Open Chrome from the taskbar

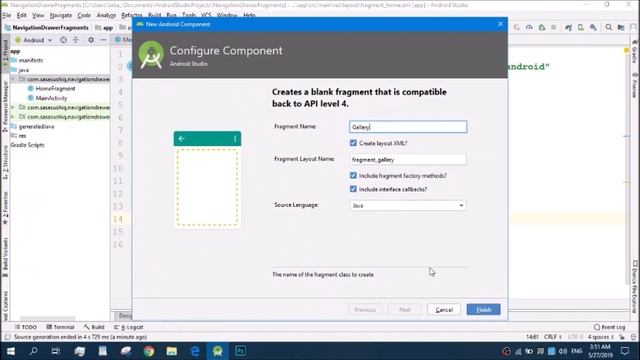149,351
